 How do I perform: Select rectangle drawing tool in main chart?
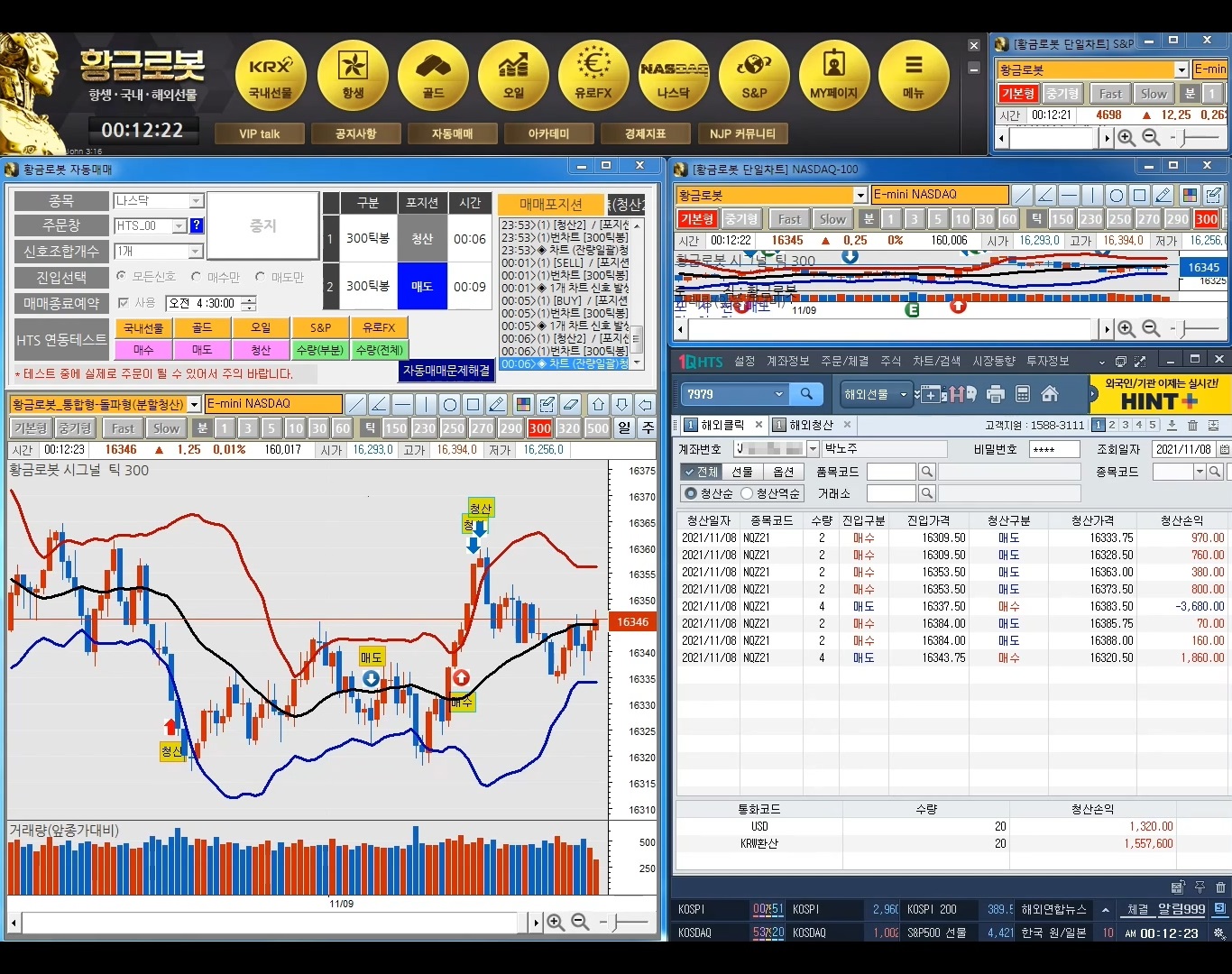[473, 404]
